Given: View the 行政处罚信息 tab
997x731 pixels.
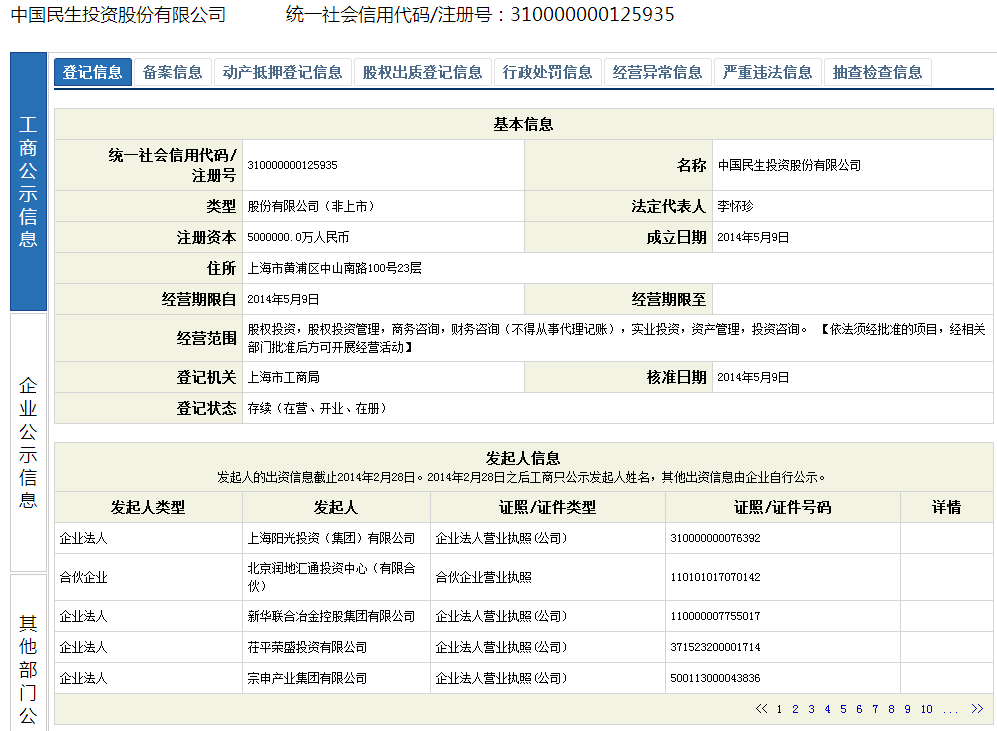Looking at the screenshot, I should pyautogui.click(x=547, y=72).
